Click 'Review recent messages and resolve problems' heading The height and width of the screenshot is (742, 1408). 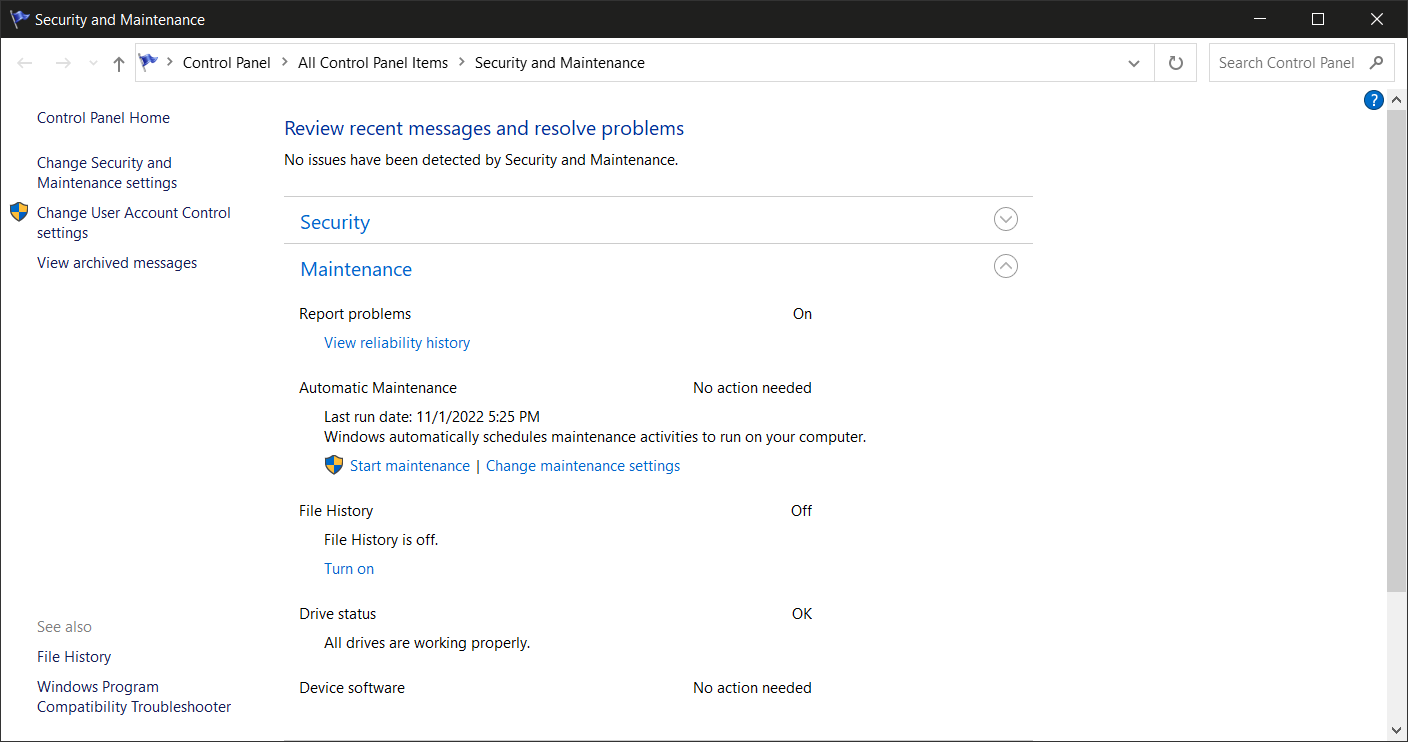[x=484, y=128]
